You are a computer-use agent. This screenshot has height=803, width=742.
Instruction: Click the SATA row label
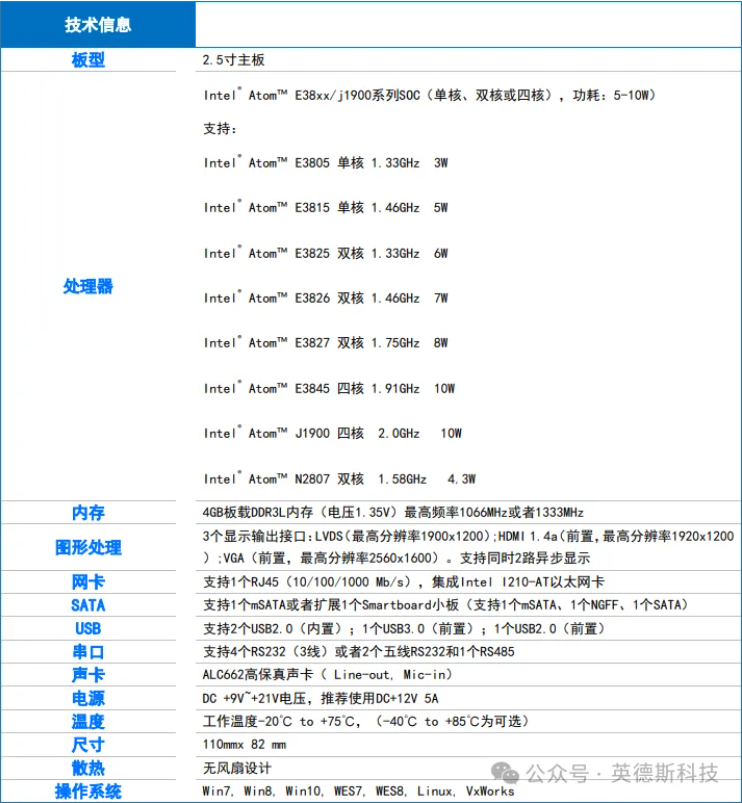click(x=88, y=605)
